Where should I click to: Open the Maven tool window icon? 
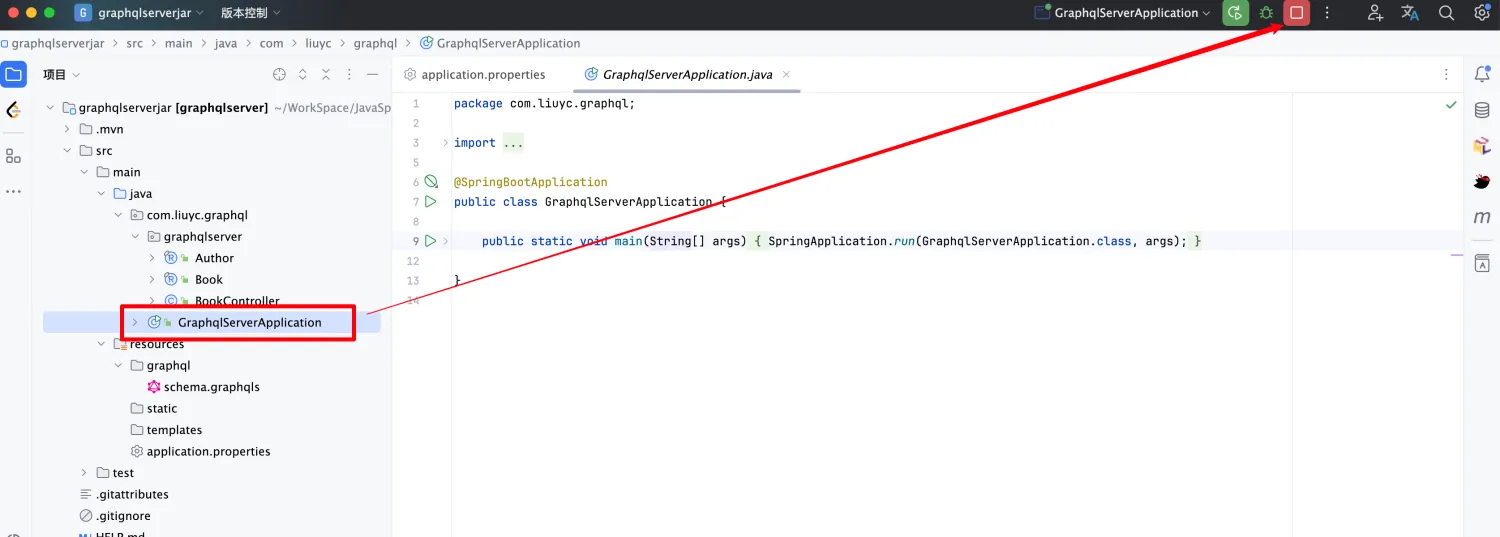[x=1482, y=217]
